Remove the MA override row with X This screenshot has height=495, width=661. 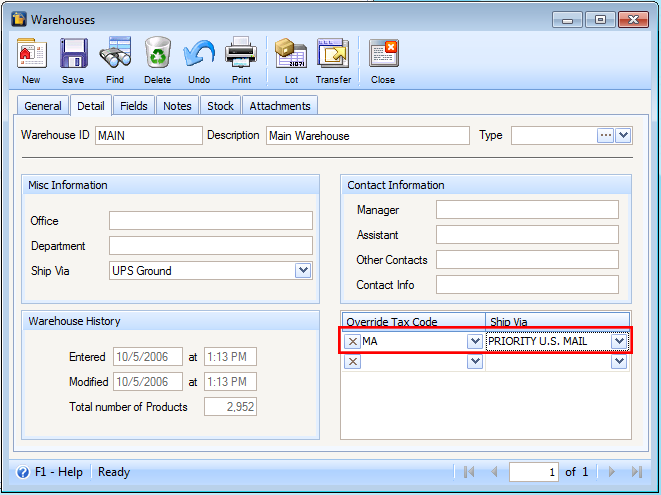(x=352, y=342)
